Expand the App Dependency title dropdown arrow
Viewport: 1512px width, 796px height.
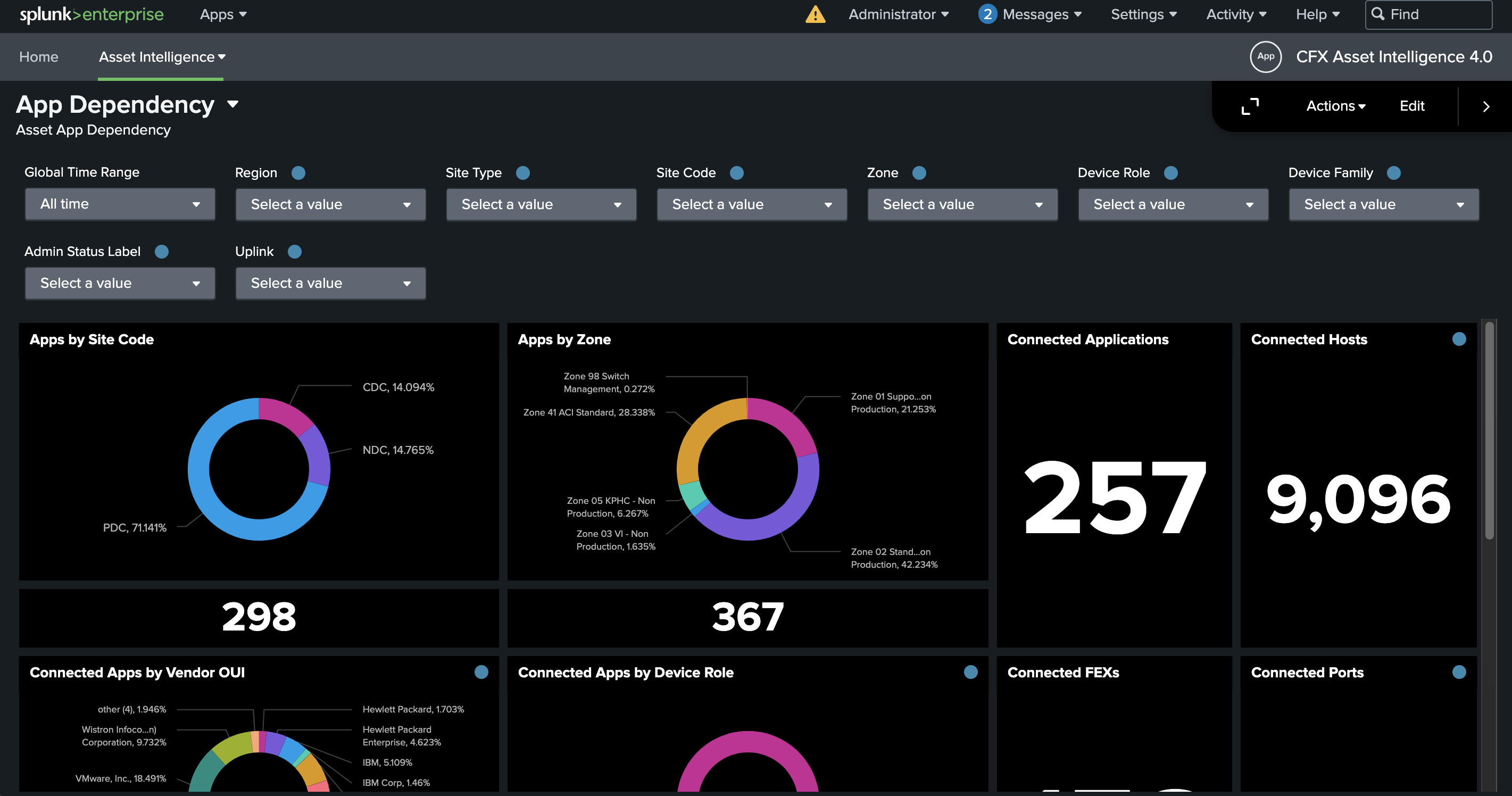tap(233, 104)
